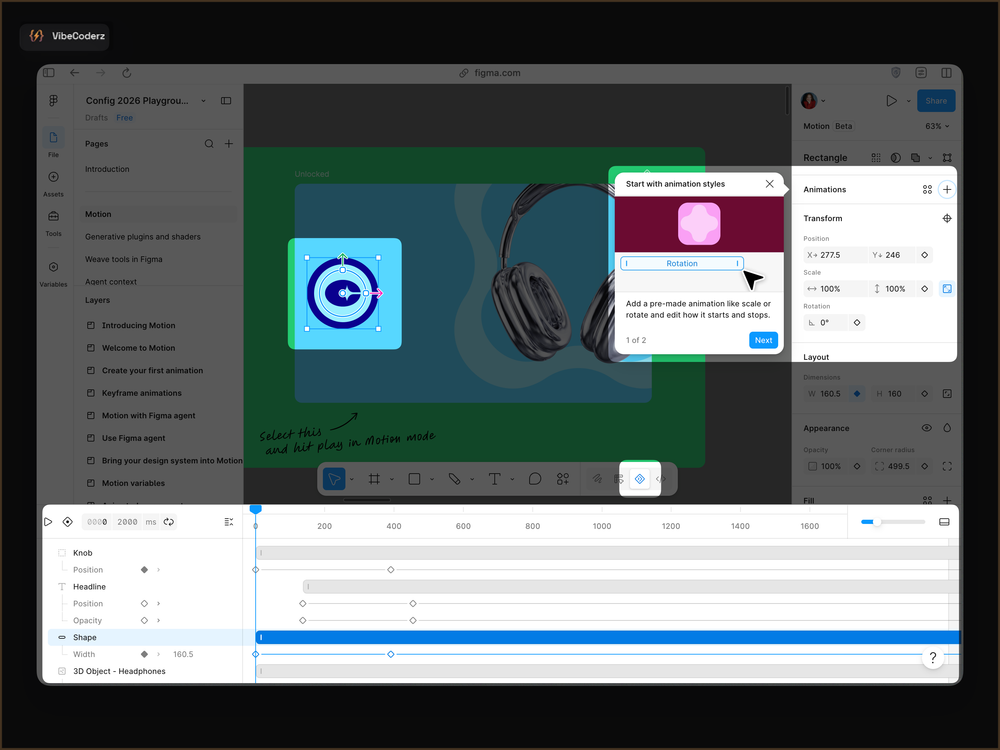Screen dimensions: 1000x750
Task: Open the Introduction page
Action: 107,169
